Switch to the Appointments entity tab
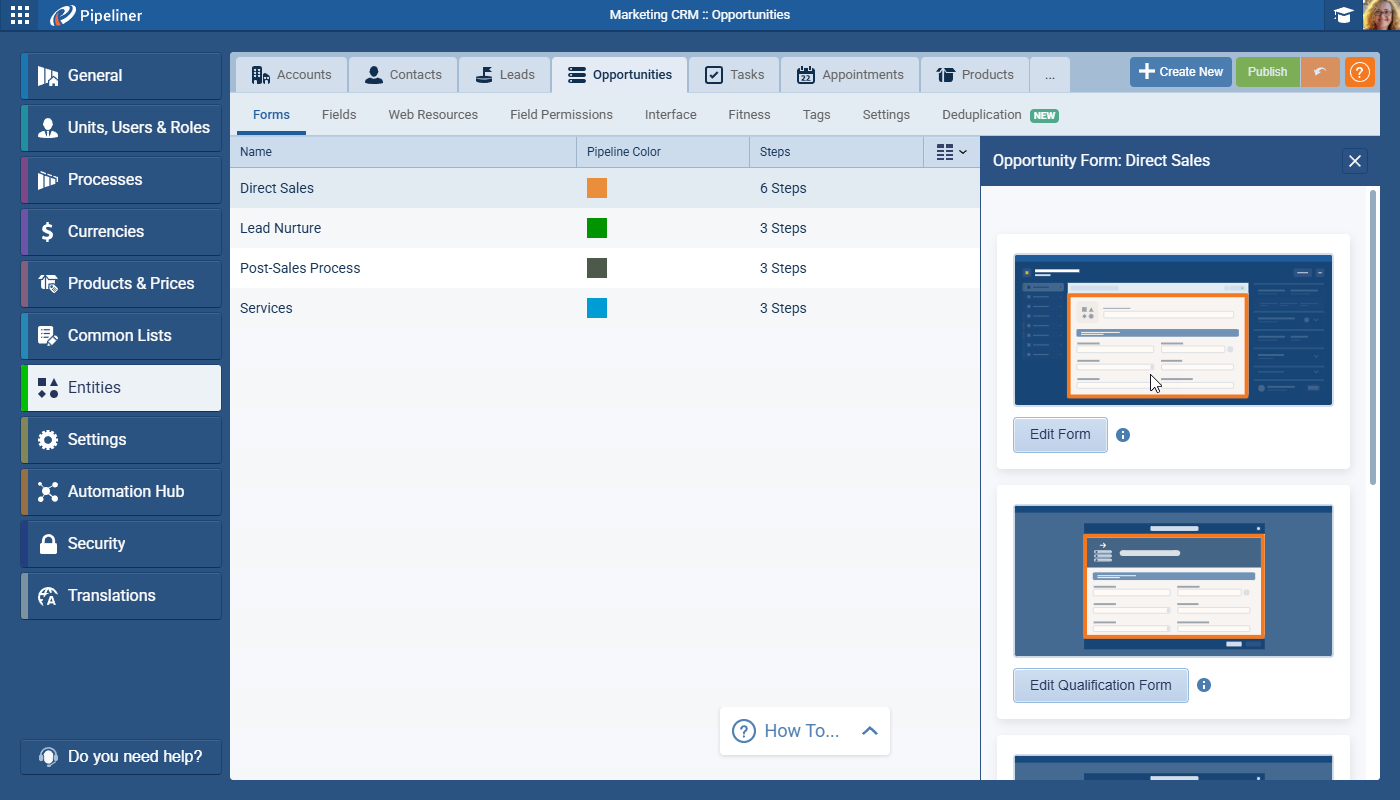 pyautogui.click(x=850, y=75)
